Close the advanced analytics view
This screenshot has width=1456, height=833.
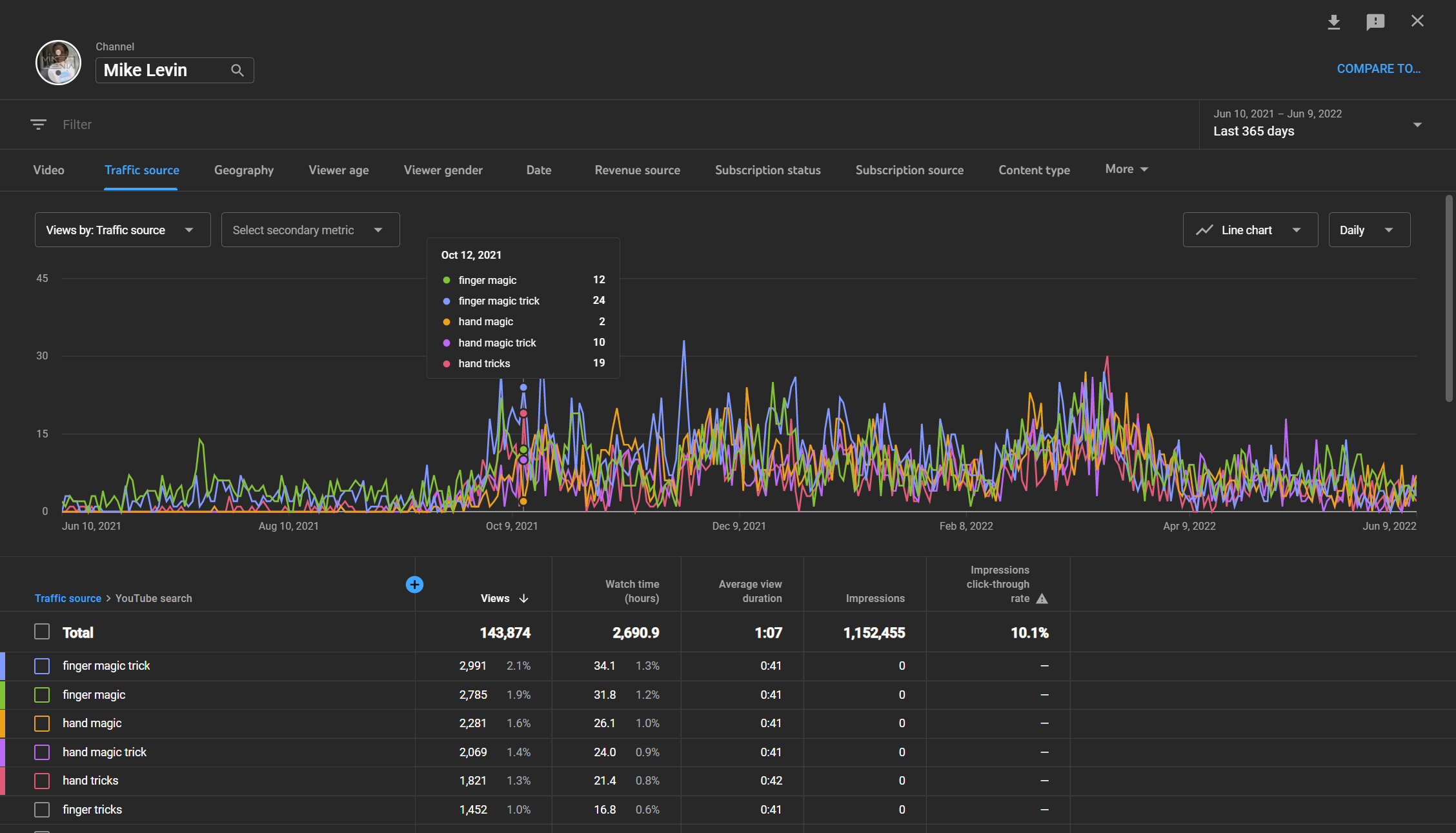point(1417,21)
